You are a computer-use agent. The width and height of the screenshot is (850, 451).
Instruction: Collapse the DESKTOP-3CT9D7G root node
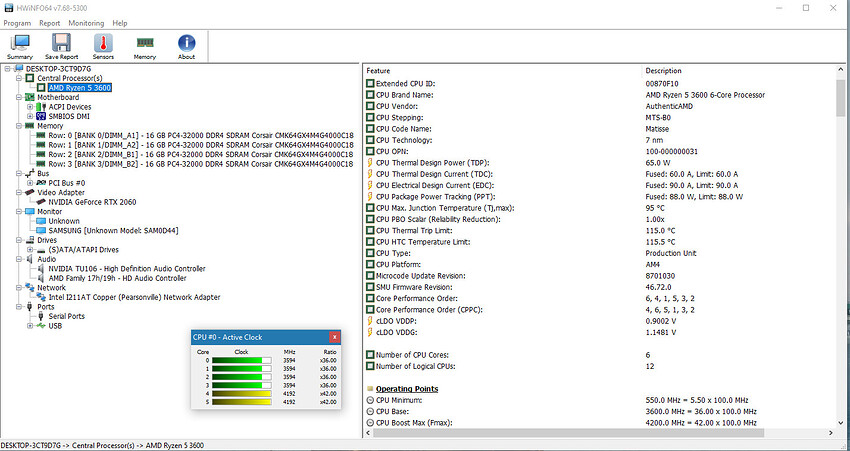coord(8,69)
